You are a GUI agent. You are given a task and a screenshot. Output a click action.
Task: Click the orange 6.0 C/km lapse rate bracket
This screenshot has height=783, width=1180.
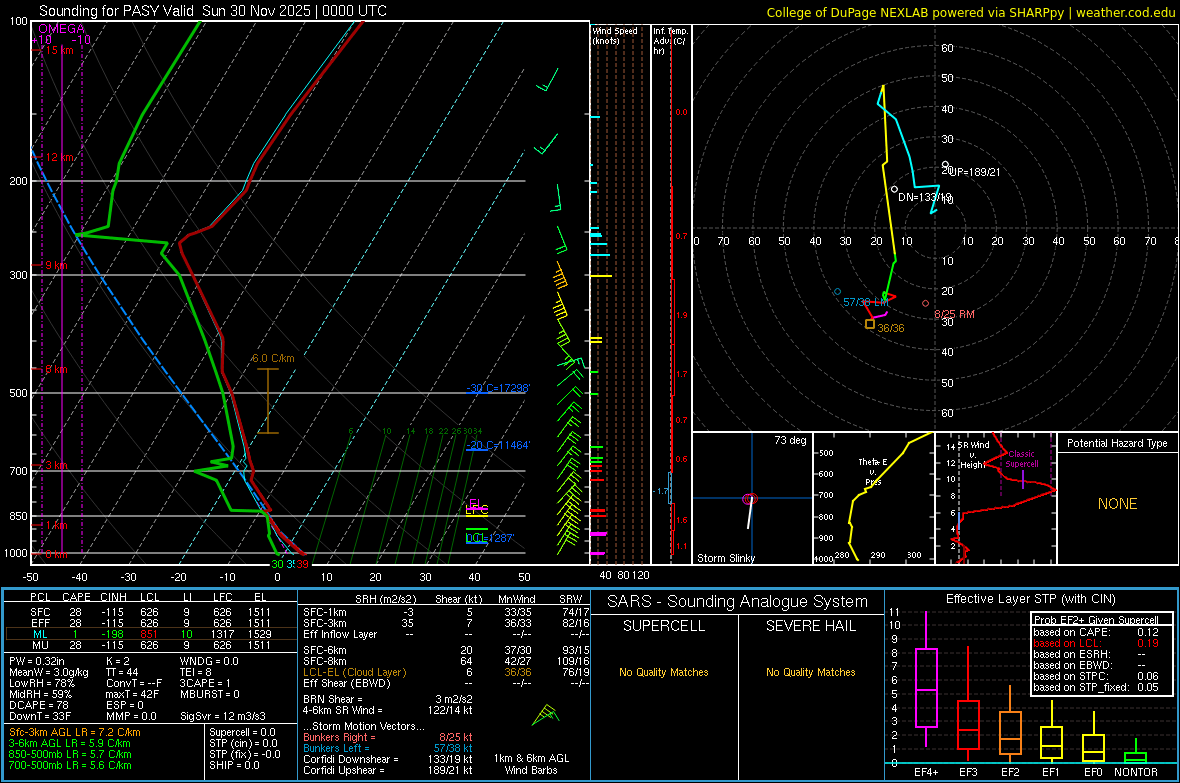tap(268, 401)
